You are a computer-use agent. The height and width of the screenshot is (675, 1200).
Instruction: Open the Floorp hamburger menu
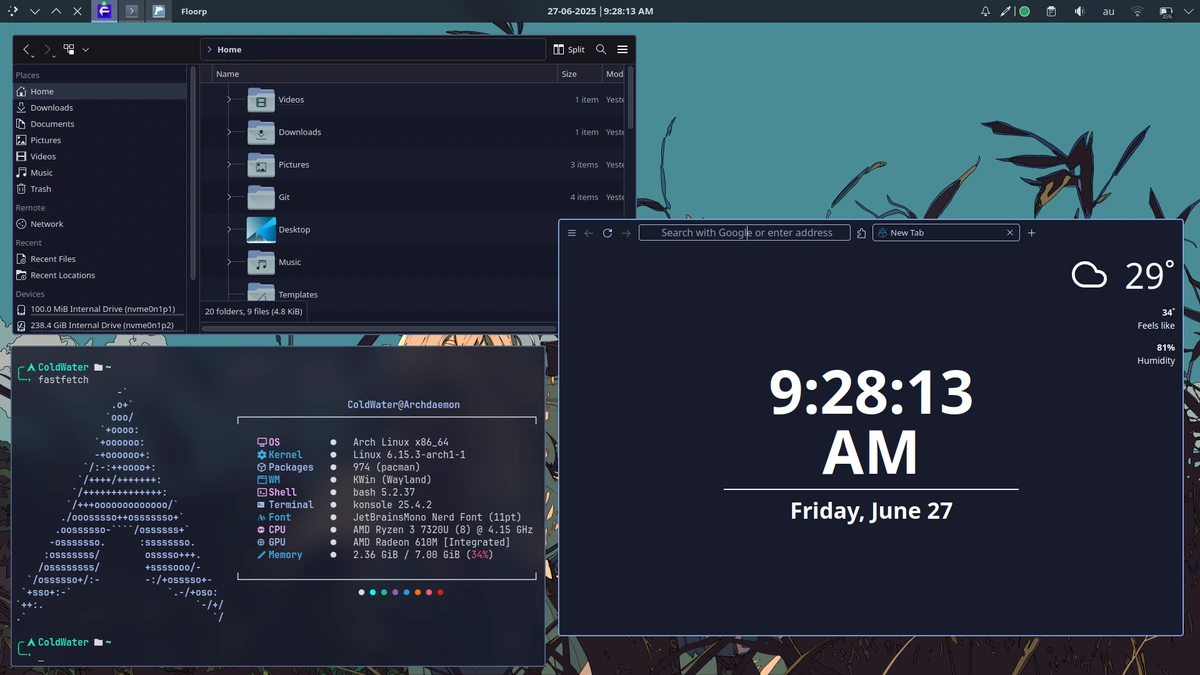[x=572, y=233]
